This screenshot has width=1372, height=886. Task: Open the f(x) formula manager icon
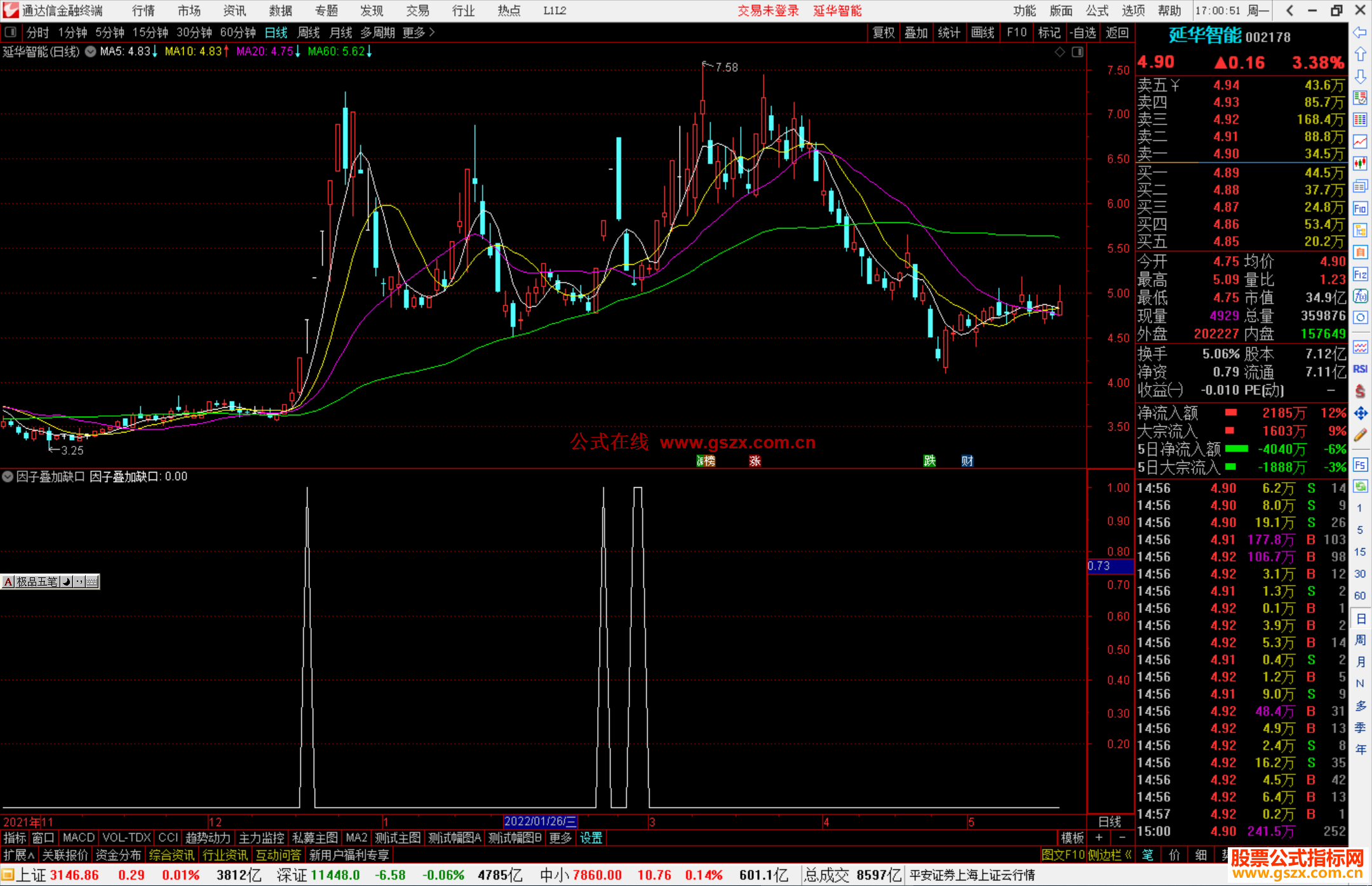(1360, 296)
